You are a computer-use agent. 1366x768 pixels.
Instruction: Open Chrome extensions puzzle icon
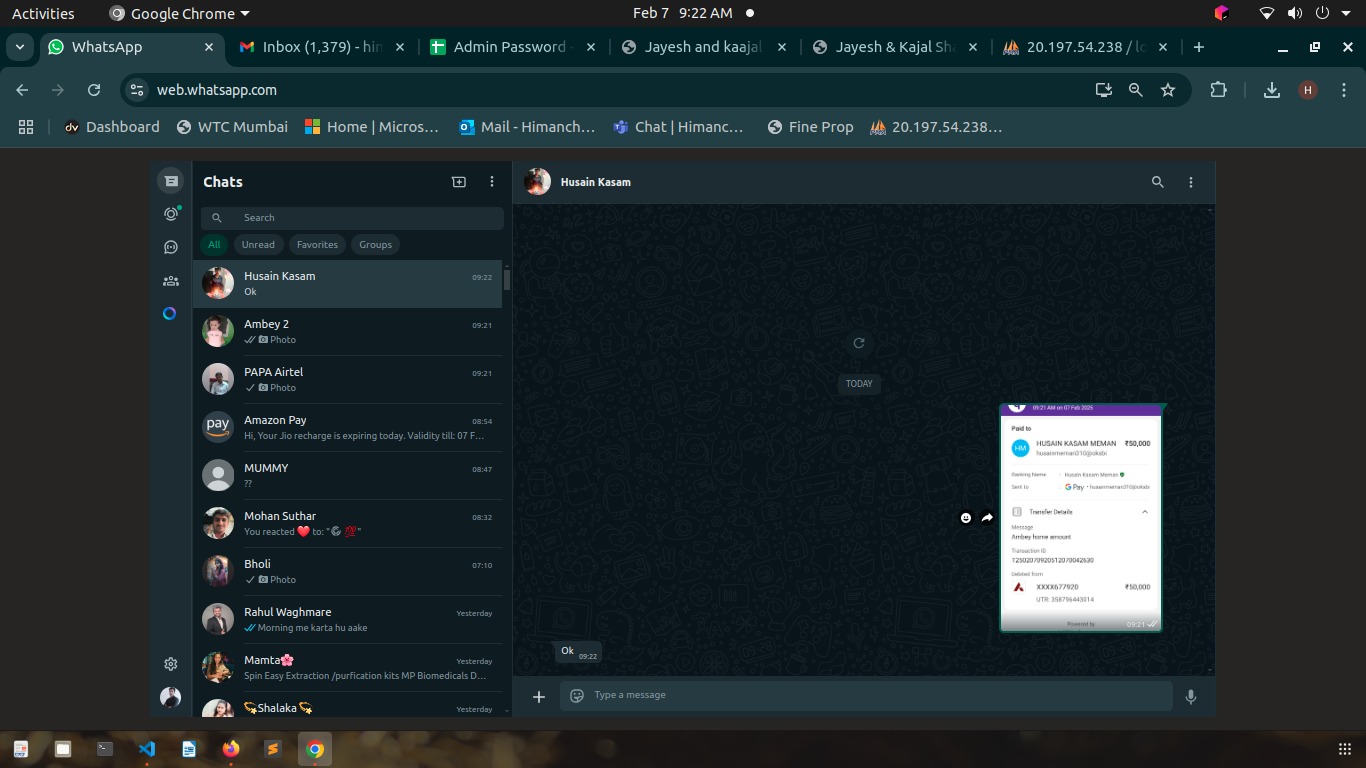coord(1218,90)
